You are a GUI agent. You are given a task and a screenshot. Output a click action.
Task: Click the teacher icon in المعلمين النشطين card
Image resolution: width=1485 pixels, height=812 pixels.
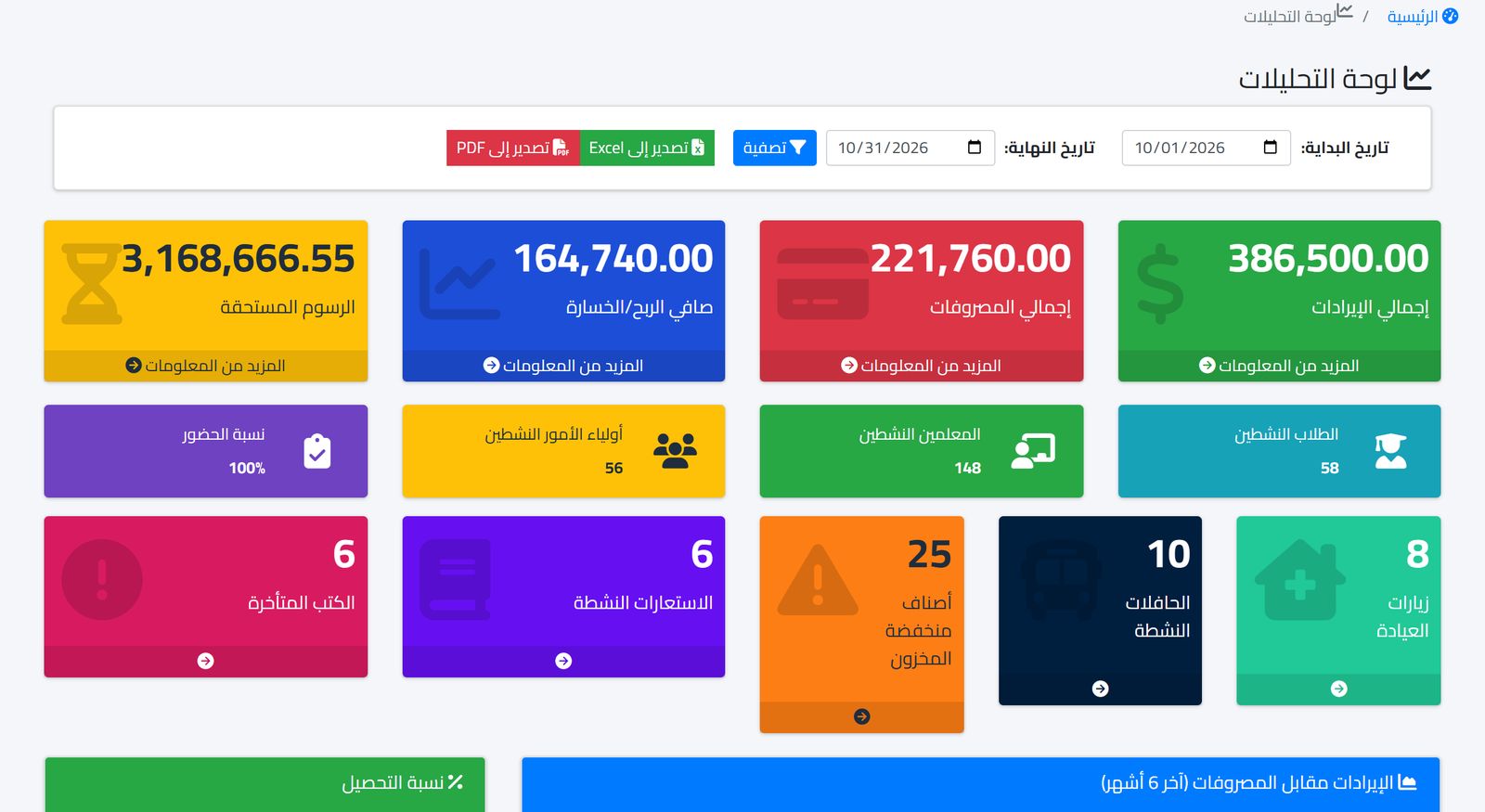click(1033, 451)
